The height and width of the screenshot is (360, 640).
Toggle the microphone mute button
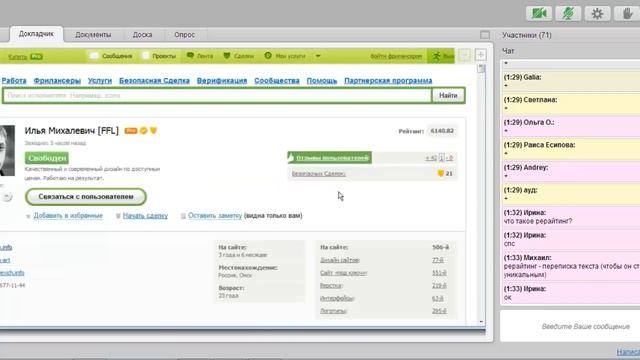point(568,13)
